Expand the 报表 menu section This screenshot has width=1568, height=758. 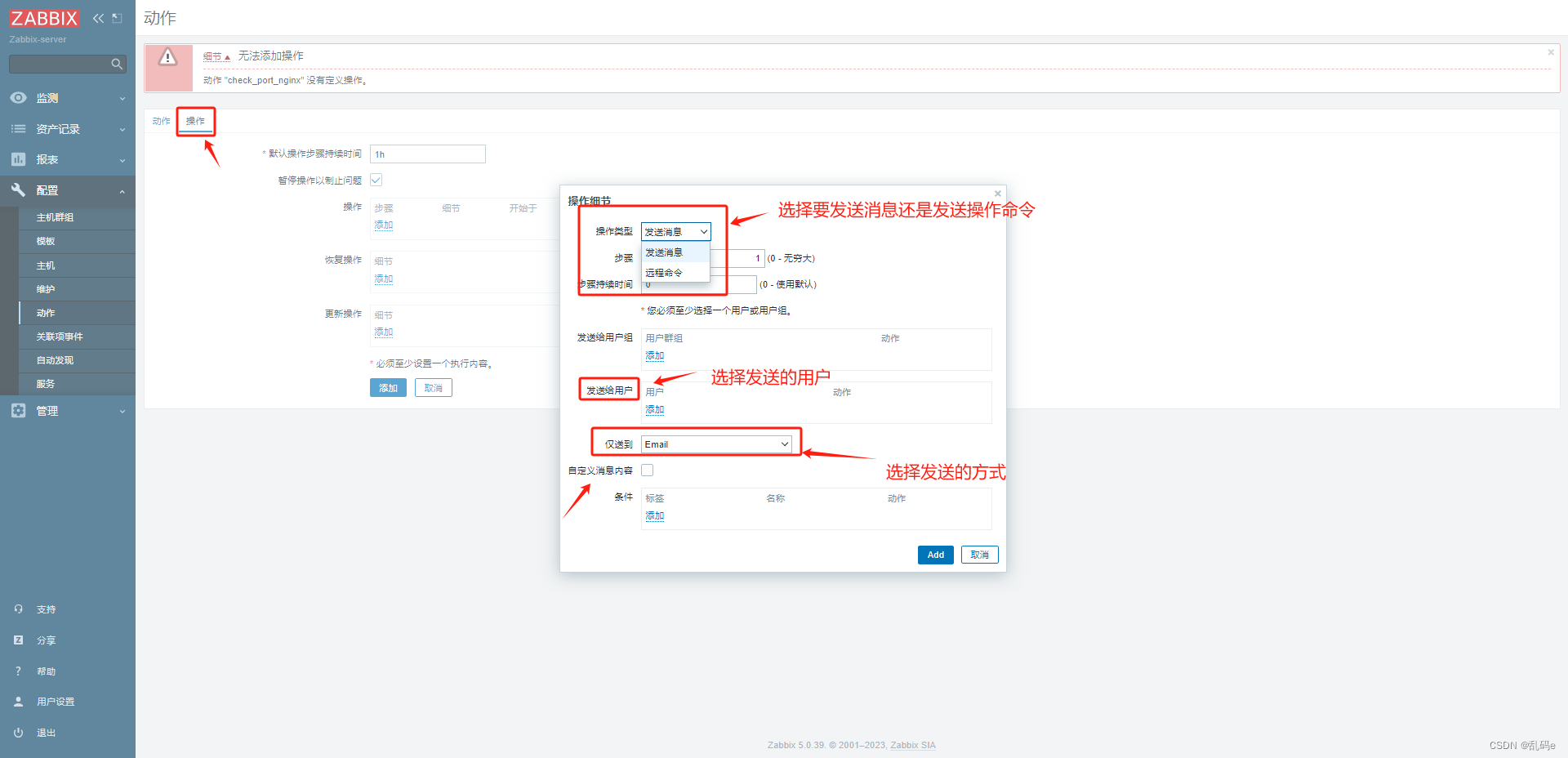click(68, 159)
